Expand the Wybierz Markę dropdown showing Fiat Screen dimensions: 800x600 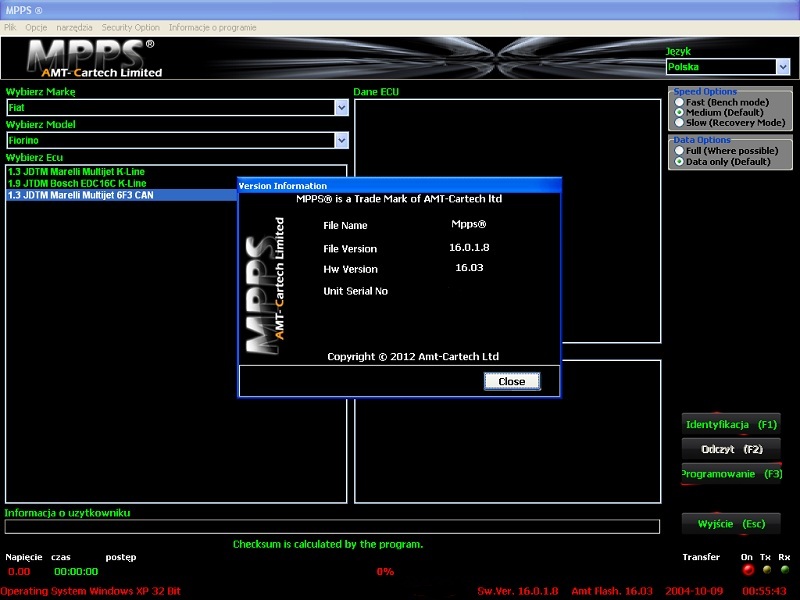point(341,107)
